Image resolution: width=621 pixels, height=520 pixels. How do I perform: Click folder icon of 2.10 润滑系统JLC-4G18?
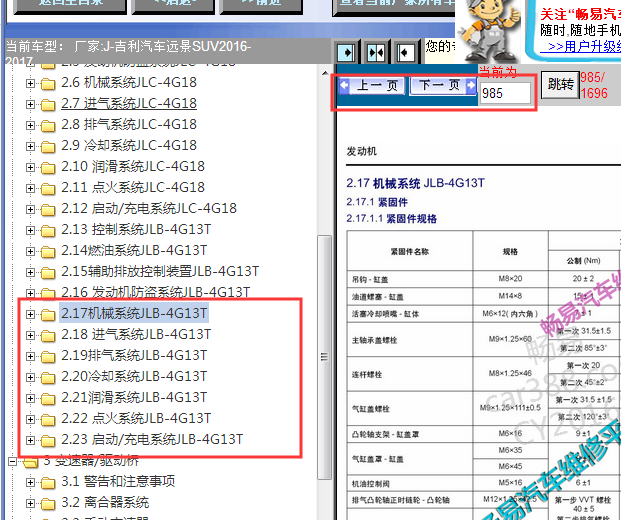pyautogui.click(x=48, y=168)
